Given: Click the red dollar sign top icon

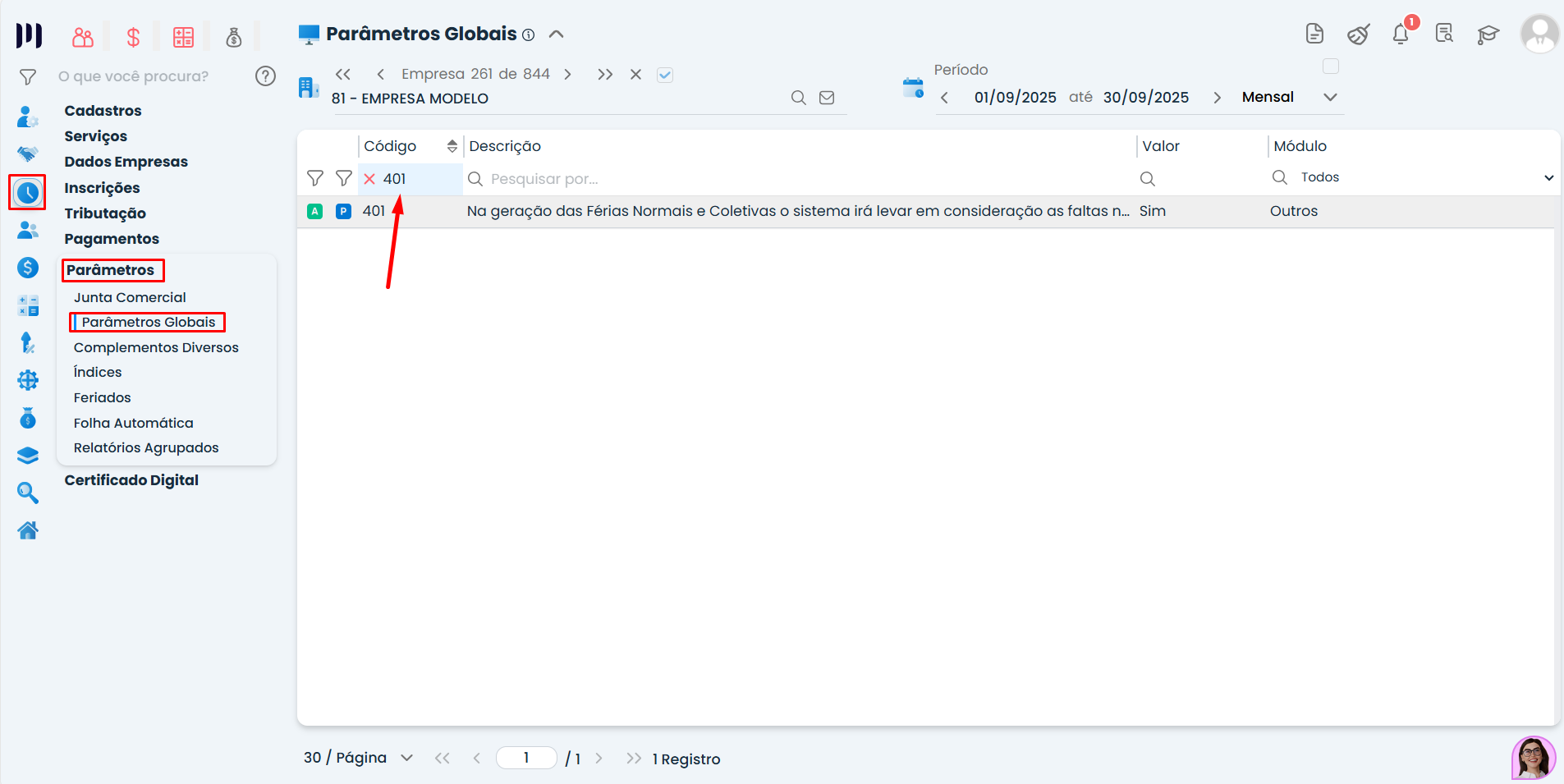Looking at the screenshot, I should (x=133, y=37).
